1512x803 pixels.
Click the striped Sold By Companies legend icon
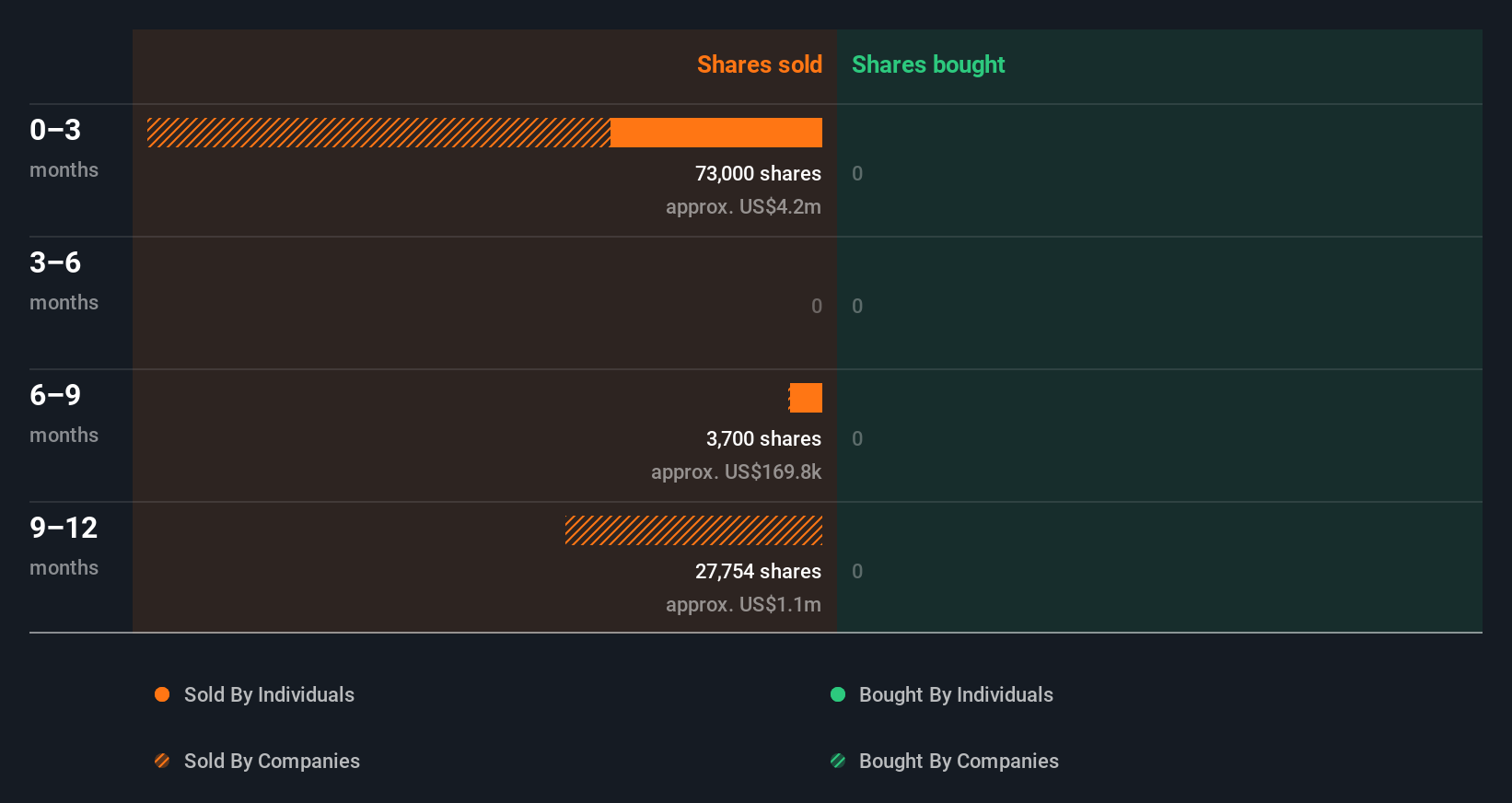pyautogui.click(x=162, y=761)
